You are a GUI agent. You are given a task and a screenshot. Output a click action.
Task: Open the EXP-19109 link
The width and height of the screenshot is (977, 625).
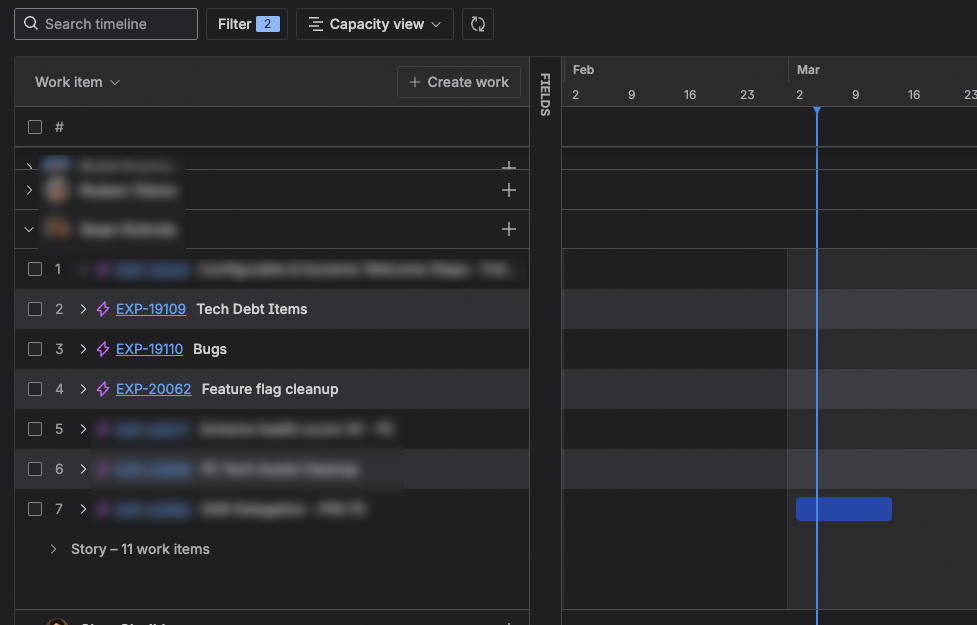(151, 309)
